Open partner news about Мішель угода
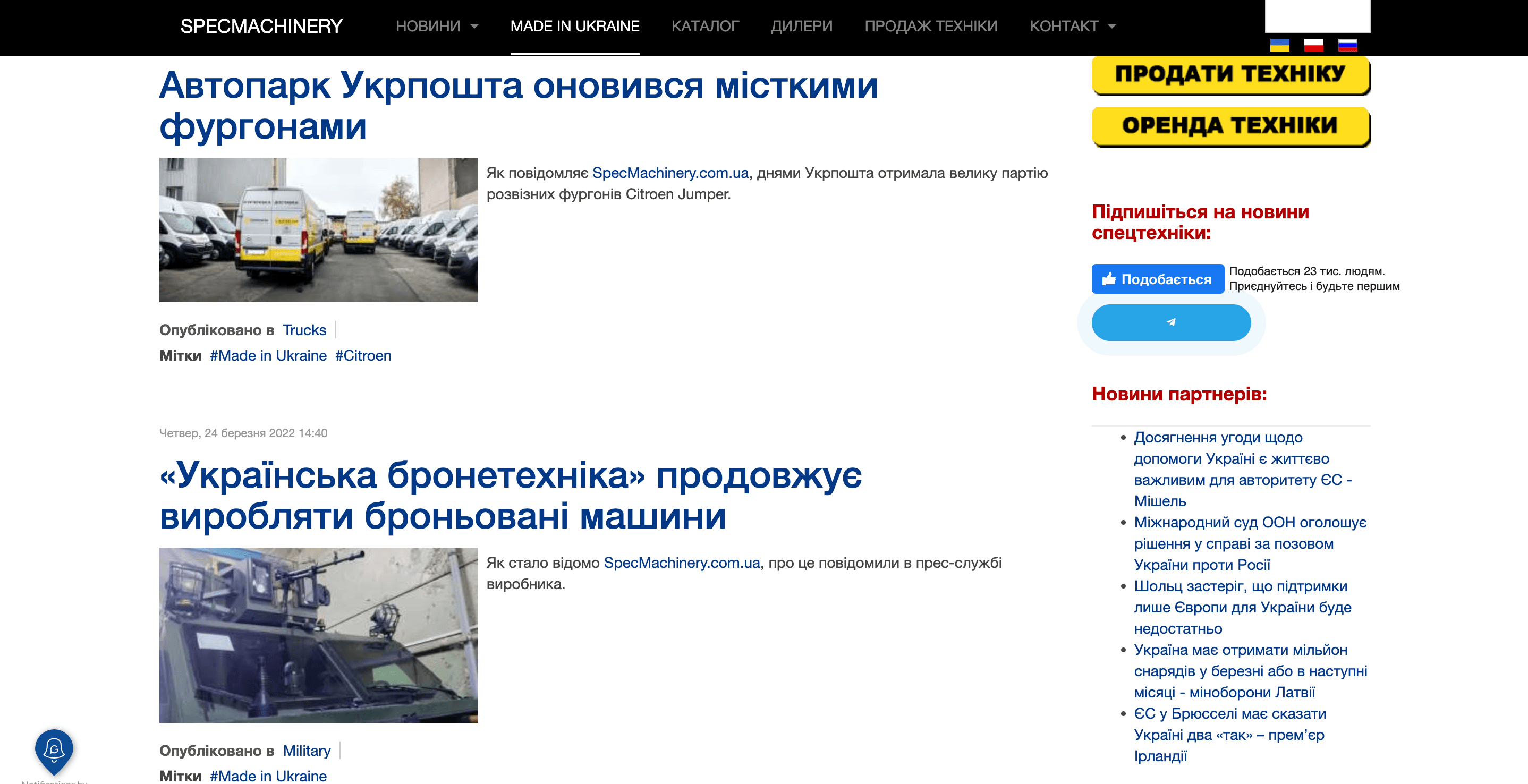This screenshot has width=1528, height=784. (1243, 469)
